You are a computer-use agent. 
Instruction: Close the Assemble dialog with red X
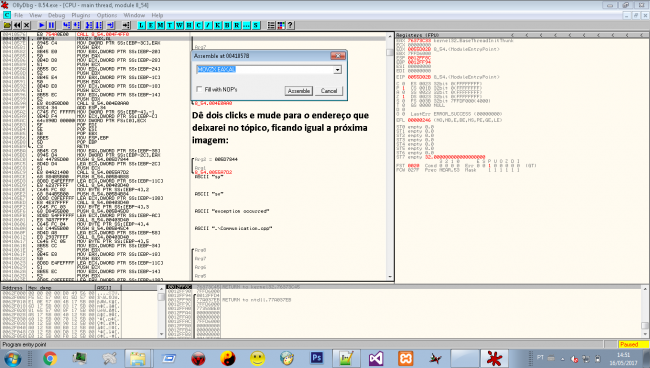338,56
